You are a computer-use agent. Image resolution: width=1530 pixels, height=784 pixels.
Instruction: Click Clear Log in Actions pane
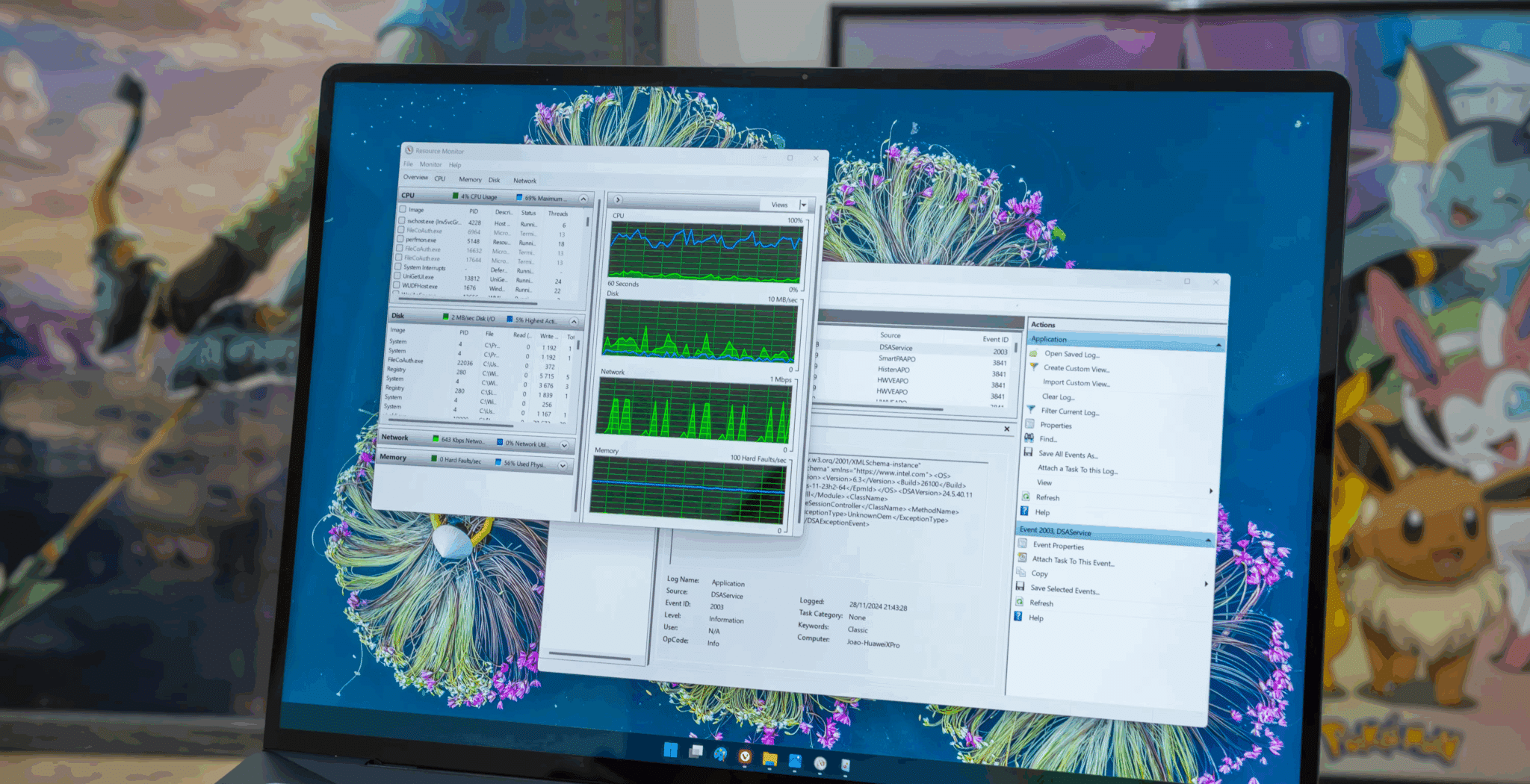pyautogui.click(x=1058, y=396)
